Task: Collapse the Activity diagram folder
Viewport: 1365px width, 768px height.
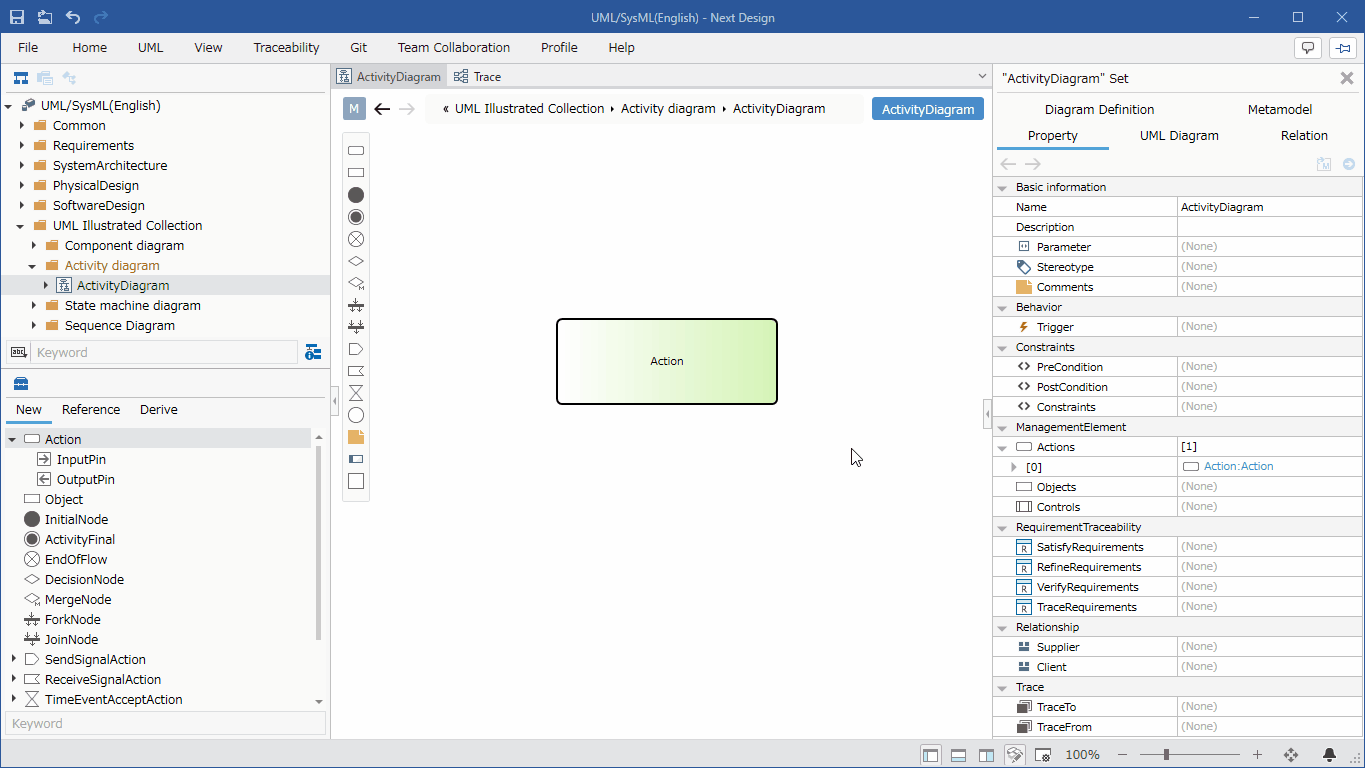Action: point(34,265)
